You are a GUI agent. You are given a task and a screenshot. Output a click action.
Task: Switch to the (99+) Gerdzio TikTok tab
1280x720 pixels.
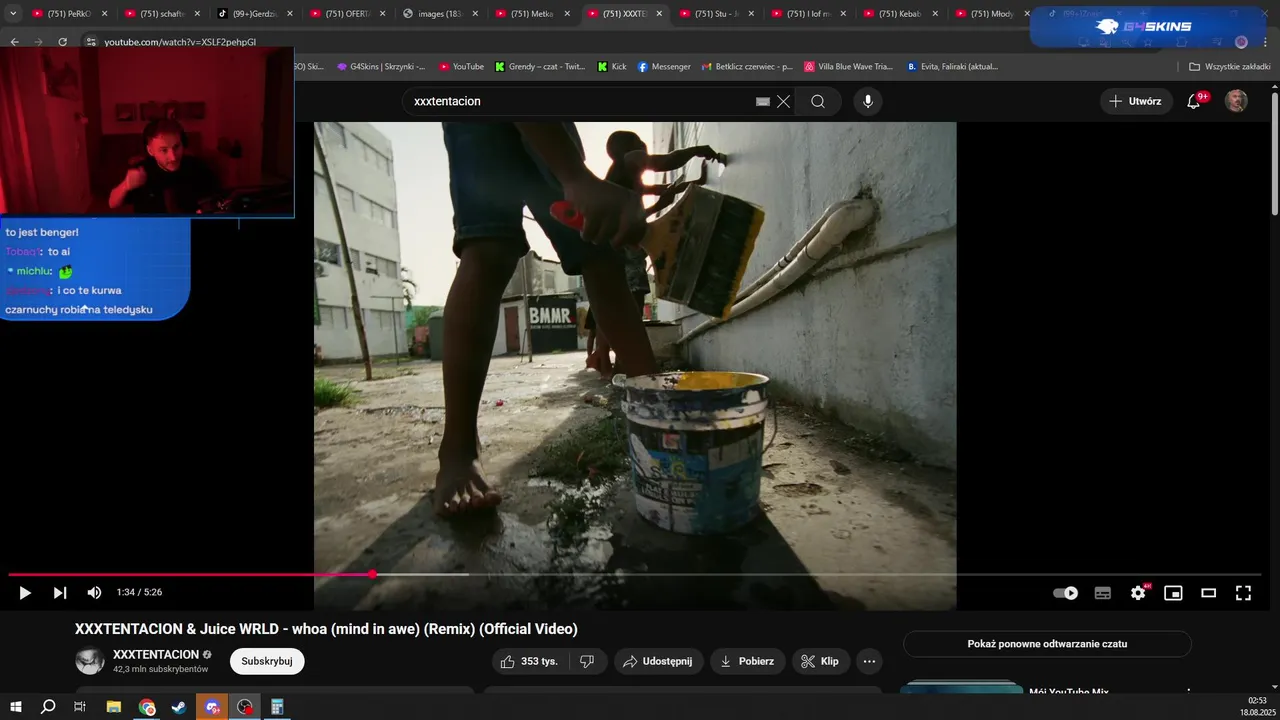(x=254, y=14)
